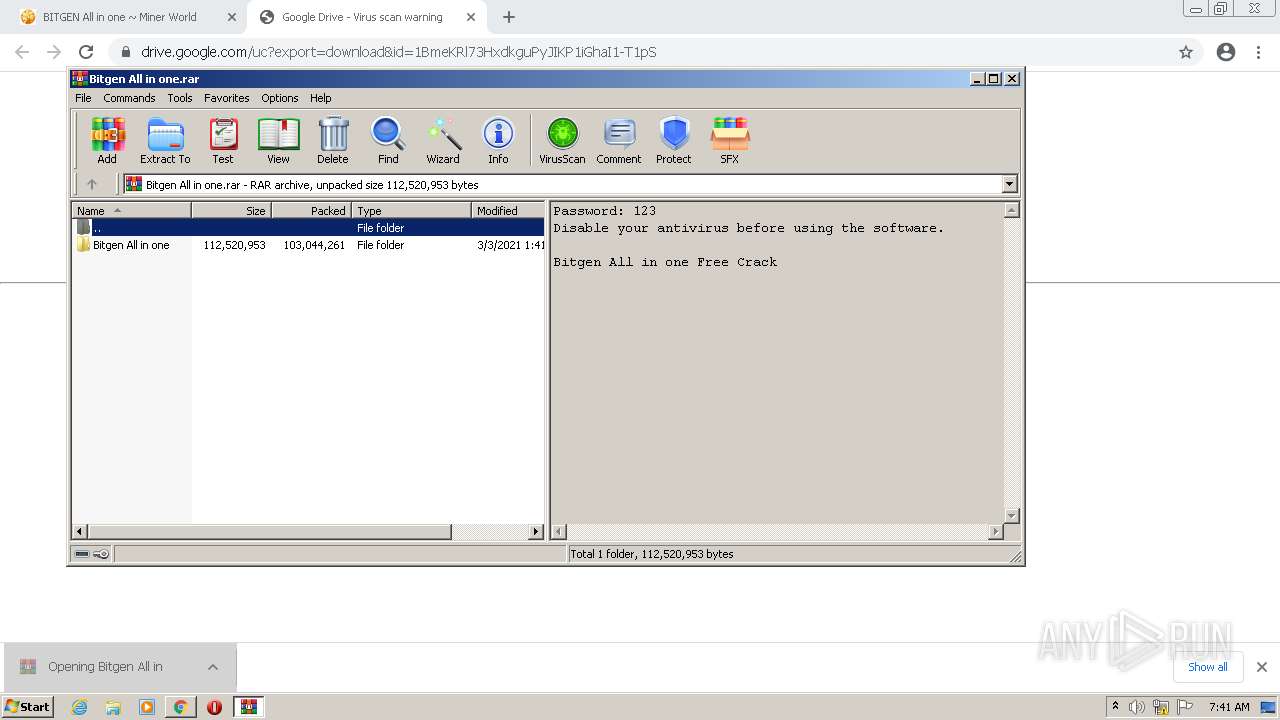Viewport: 1280px width, 720px height.
Task: Open the Favorites menu
Action: (227, 98)
